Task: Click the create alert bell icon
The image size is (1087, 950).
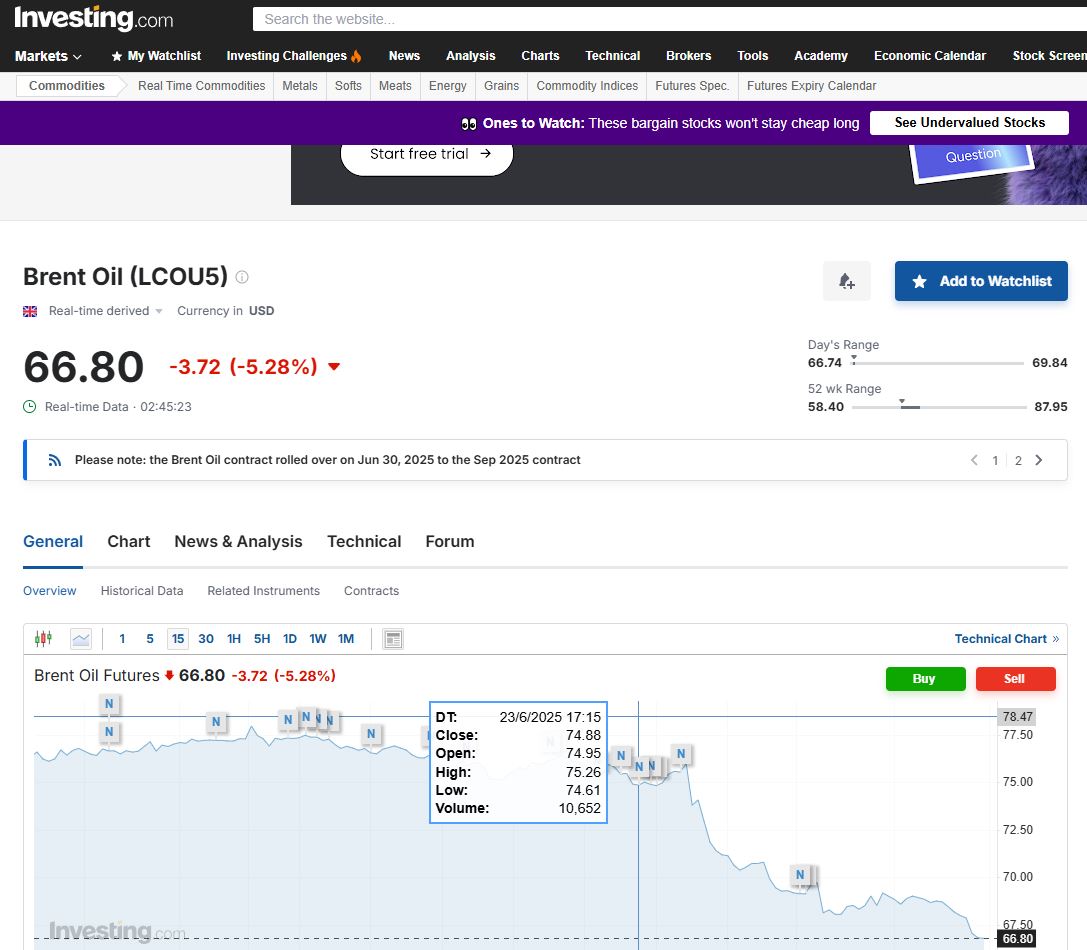Action: 846,282
